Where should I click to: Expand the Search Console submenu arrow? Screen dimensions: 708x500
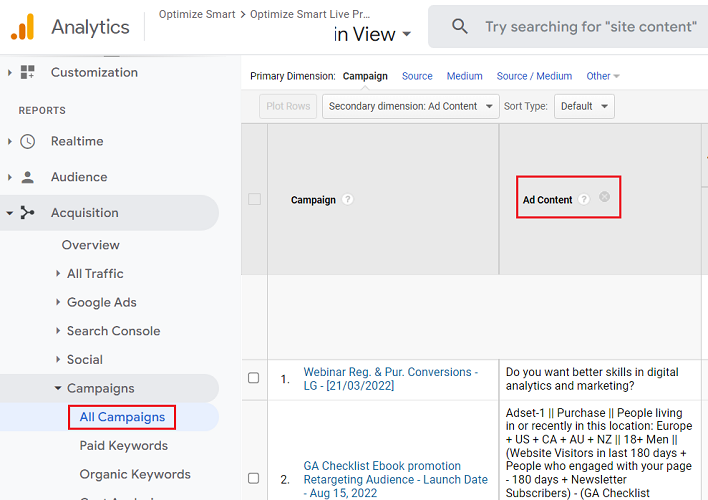click(x=58, y=331)
